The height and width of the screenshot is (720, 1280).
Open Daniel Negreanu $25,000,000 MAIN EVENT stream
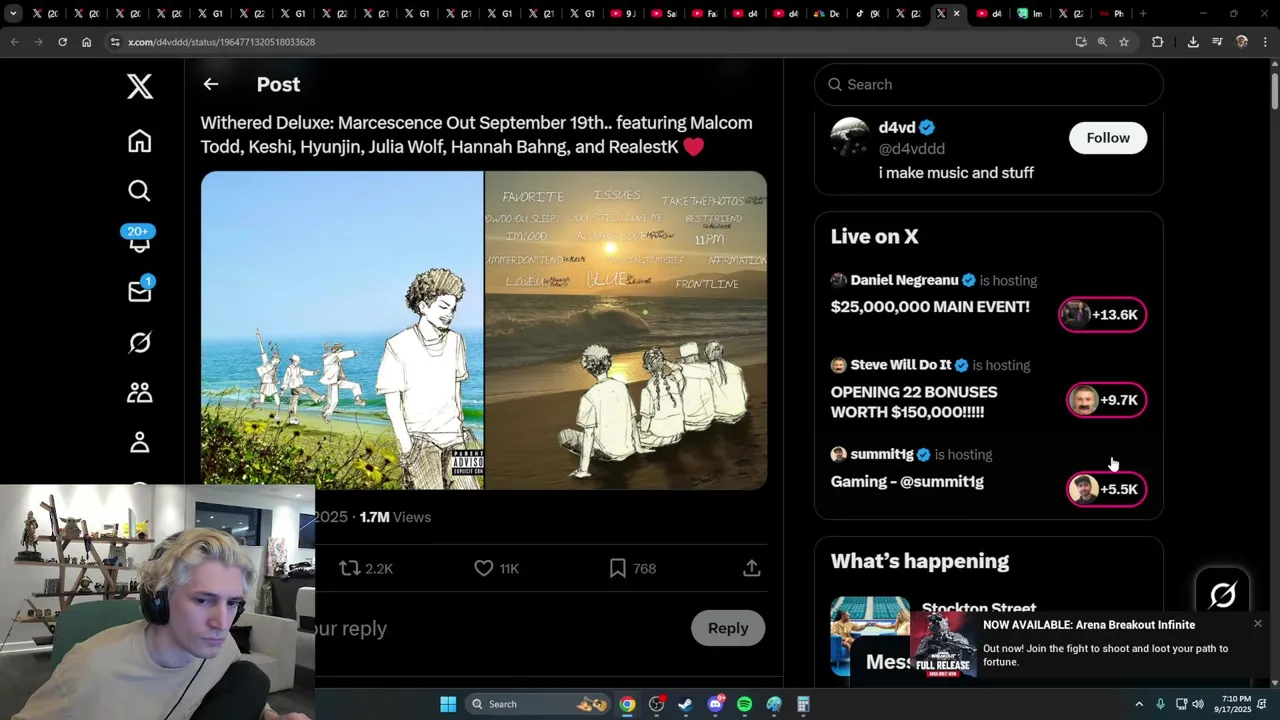click(930, 307)
